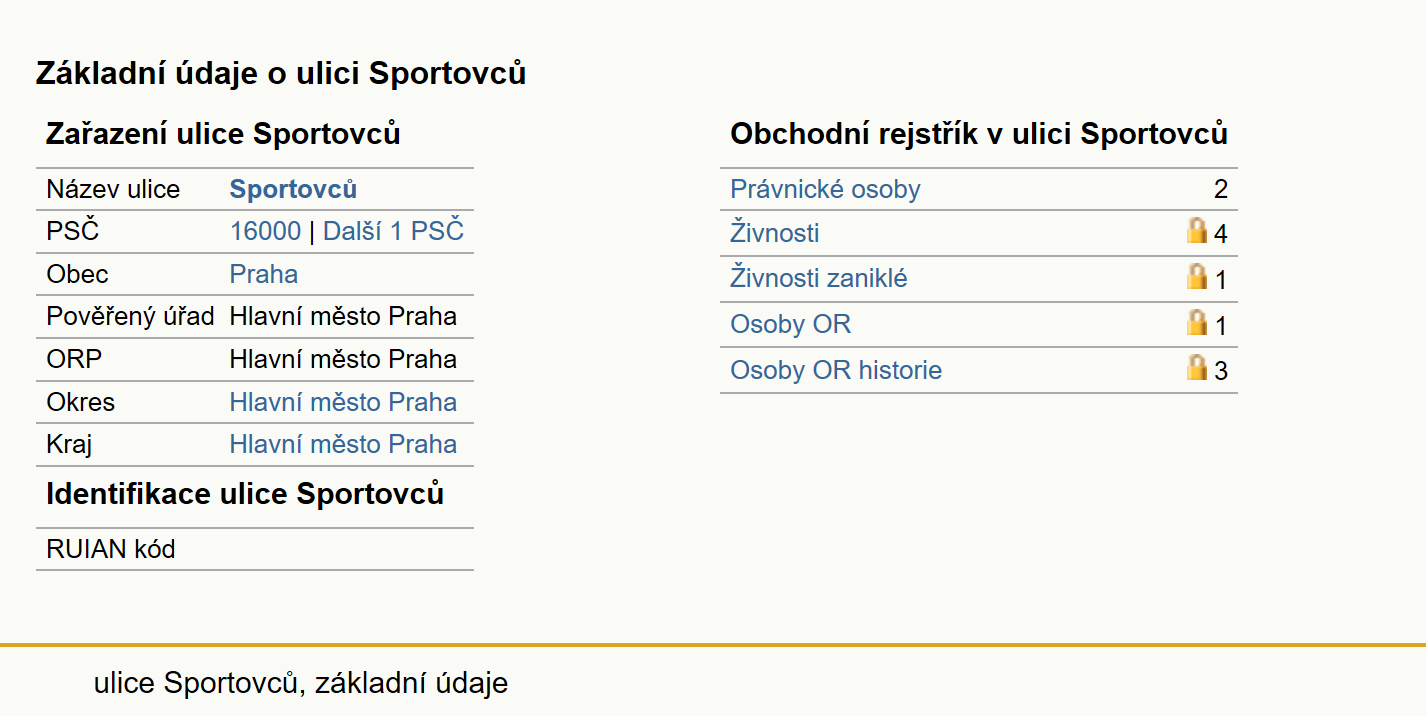Screen dimensions: 1426x716
Task: Open postal code 16000 link
Action: tap(265, 231)
